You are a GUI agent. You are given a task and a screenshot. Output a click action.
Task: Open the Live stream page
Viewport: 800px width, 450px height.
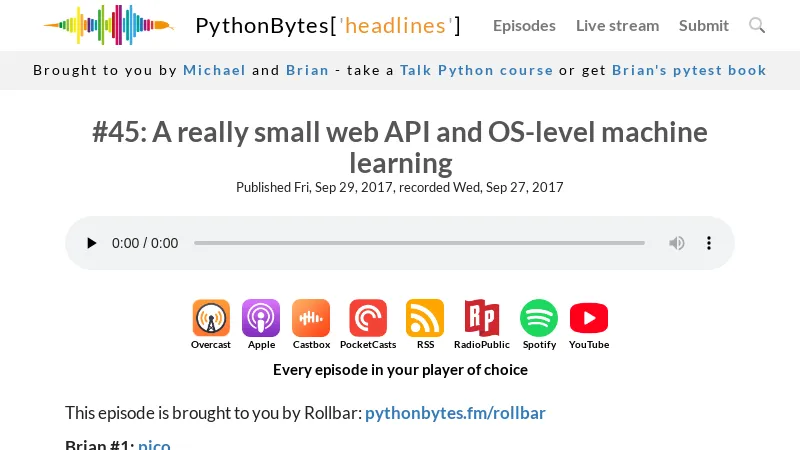[x=617, y=25]
